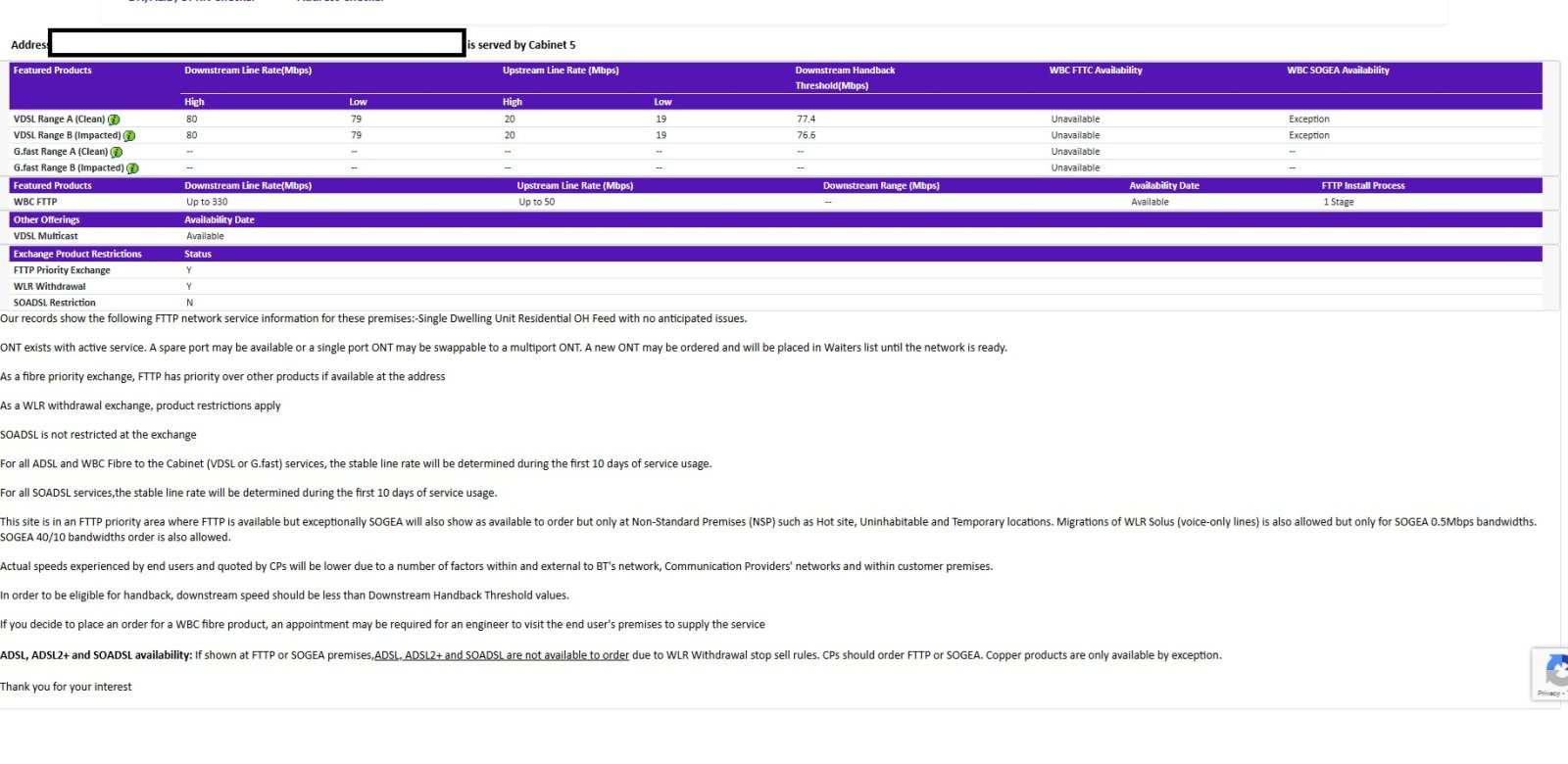This screenshot has height=764, width=1568.
Task: Click the 'WLR Withdrawal' restriction row
Action: pos(49,287)
